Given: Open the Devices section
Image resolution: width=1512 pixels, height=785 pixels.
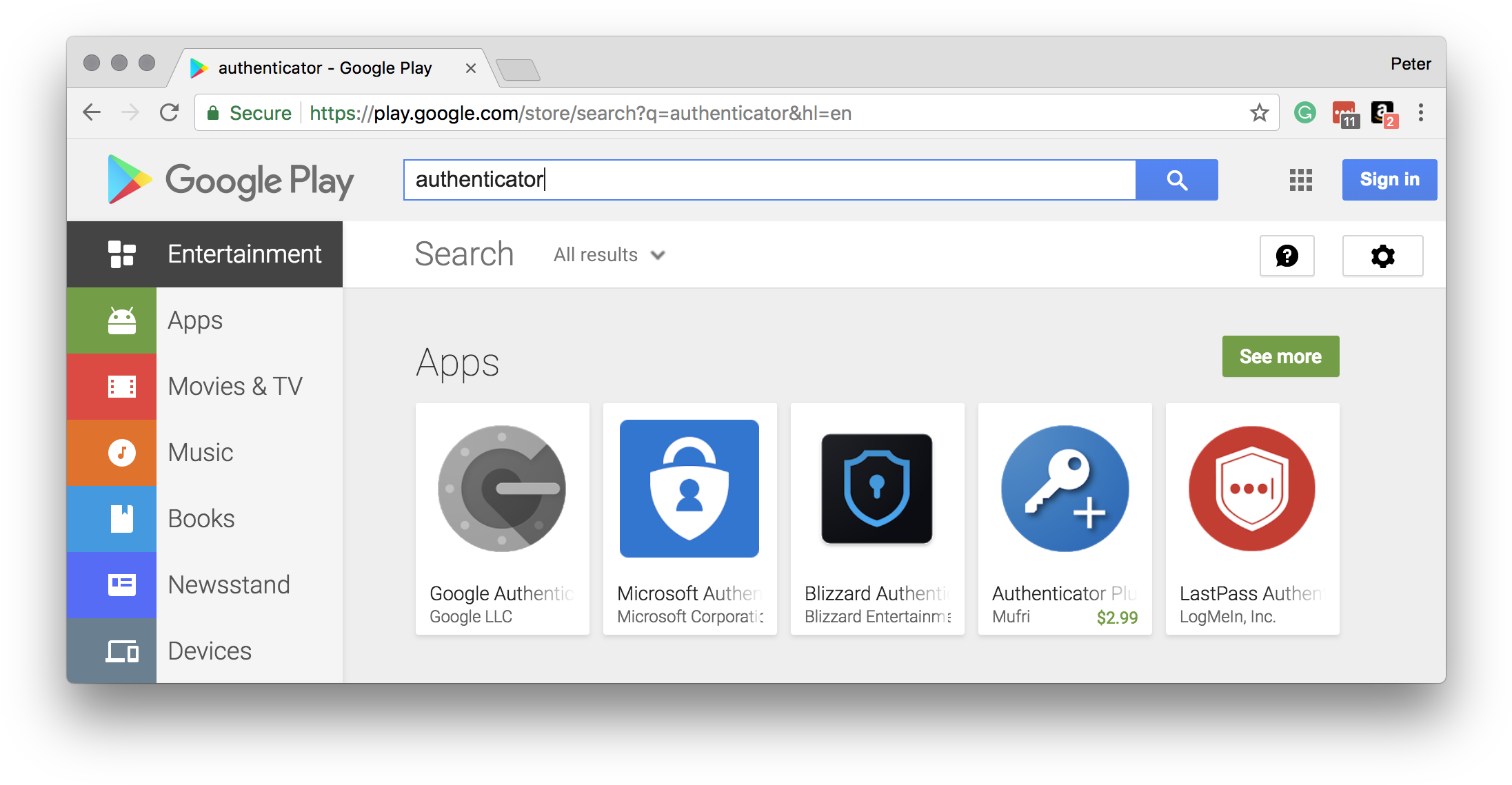Looking at the screenshot, I should pos(209,651).
